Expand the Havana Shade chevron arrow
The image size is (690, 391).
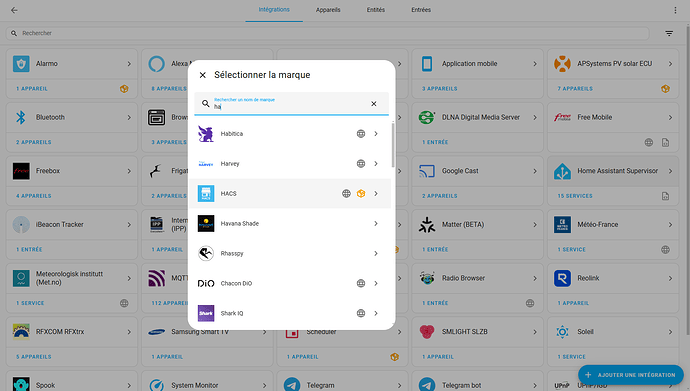click(376, 223)
